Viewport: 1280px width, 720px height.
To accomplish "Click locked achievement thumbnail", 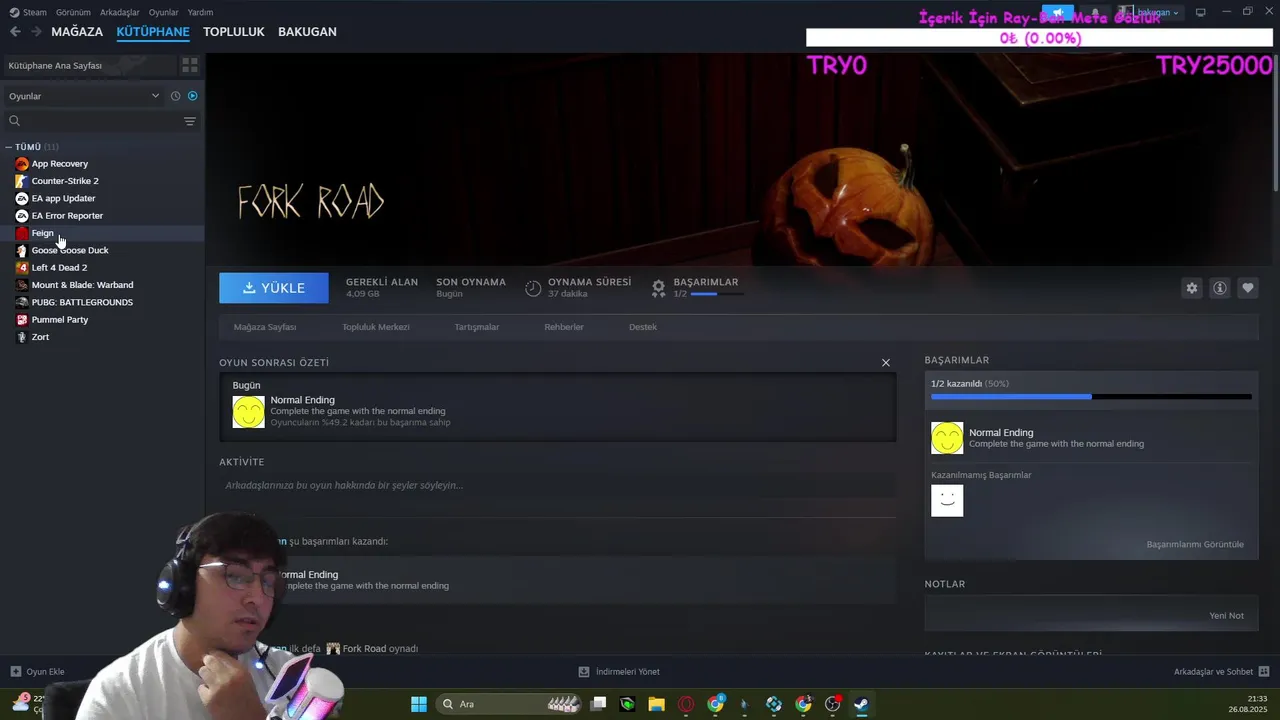I will (947, 501).
